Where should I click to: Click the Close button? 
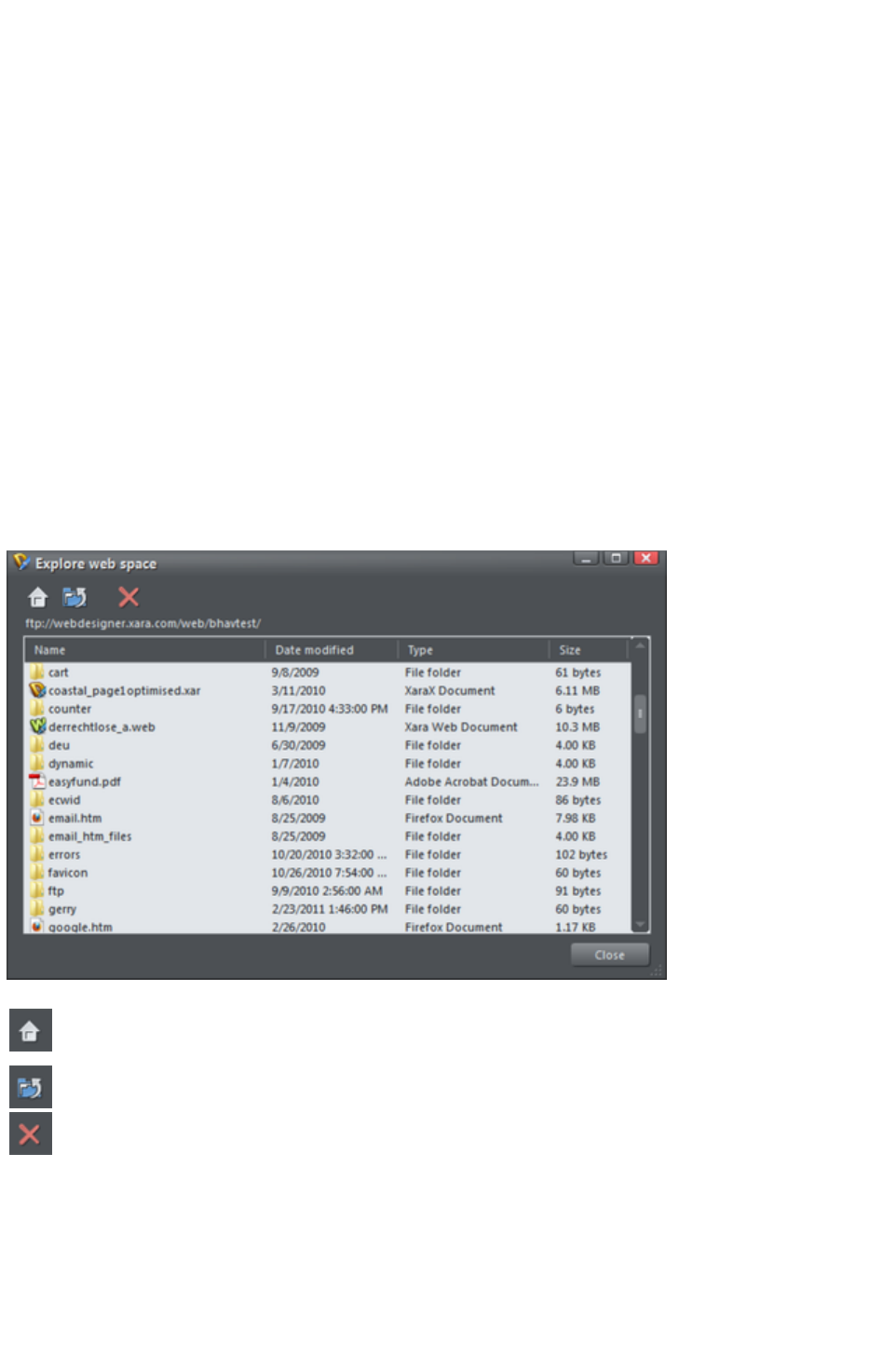point(609,955)
